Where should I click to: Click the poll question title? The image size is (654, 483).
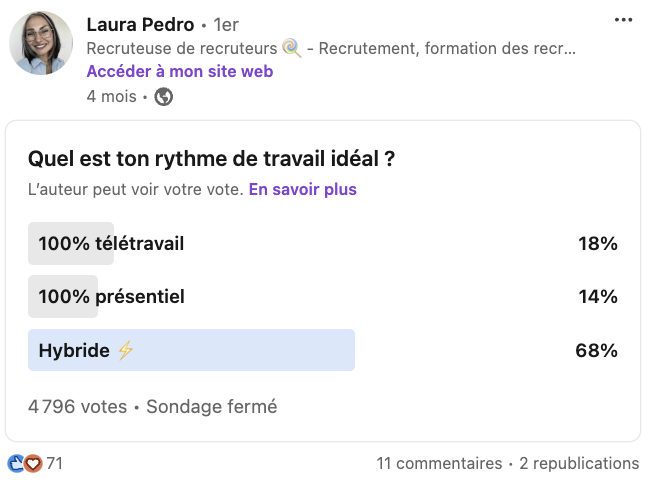coord(210,158)
